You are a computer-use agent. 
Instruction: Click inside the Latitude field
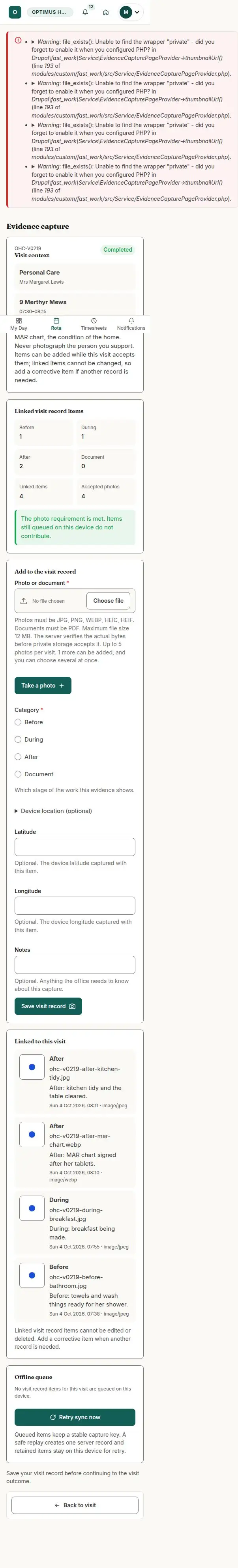(x=75, y=847)
